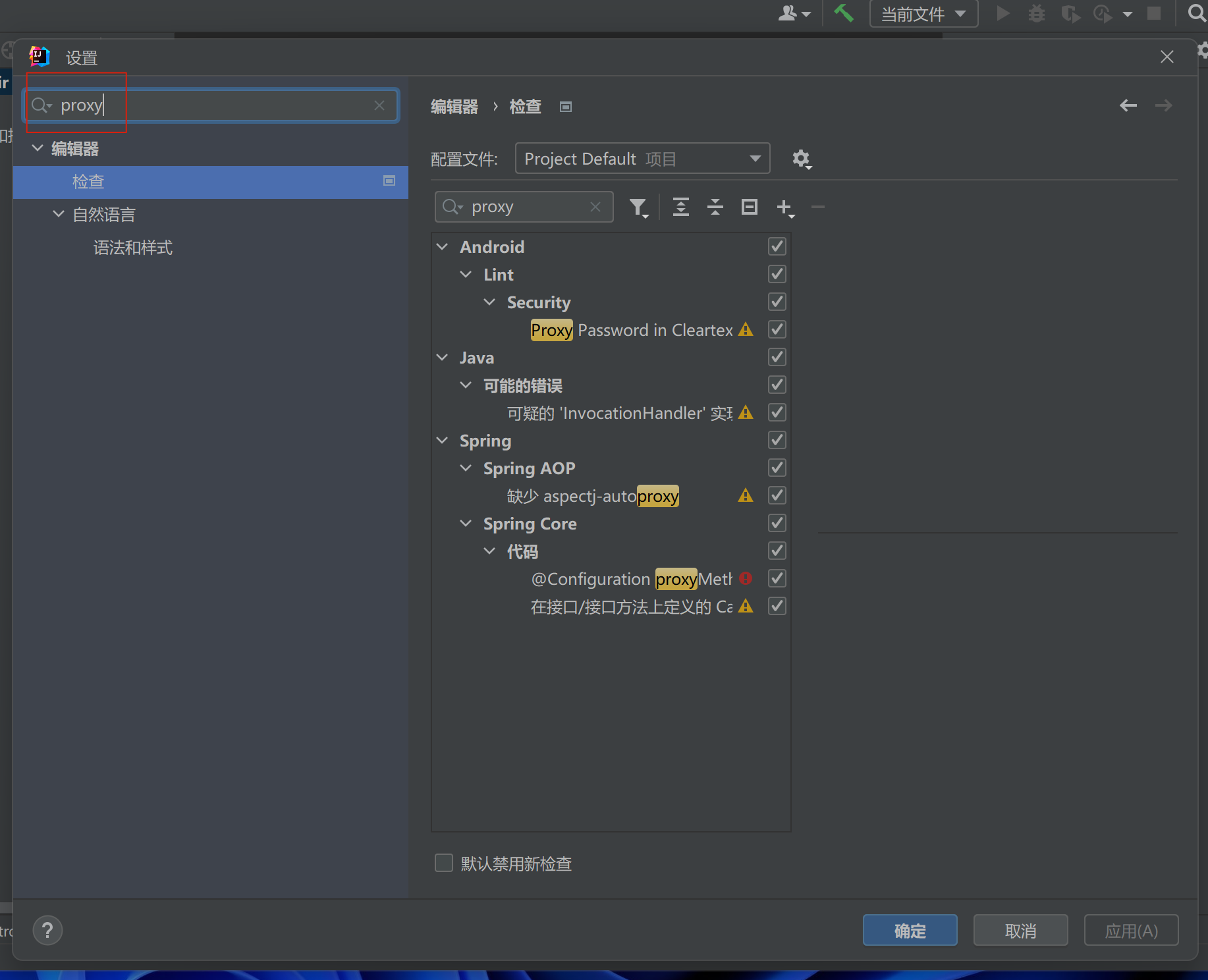Toggle the Android group checkbox
Viewport: 1208px width, 980px height.
click(x=777, y=246)
